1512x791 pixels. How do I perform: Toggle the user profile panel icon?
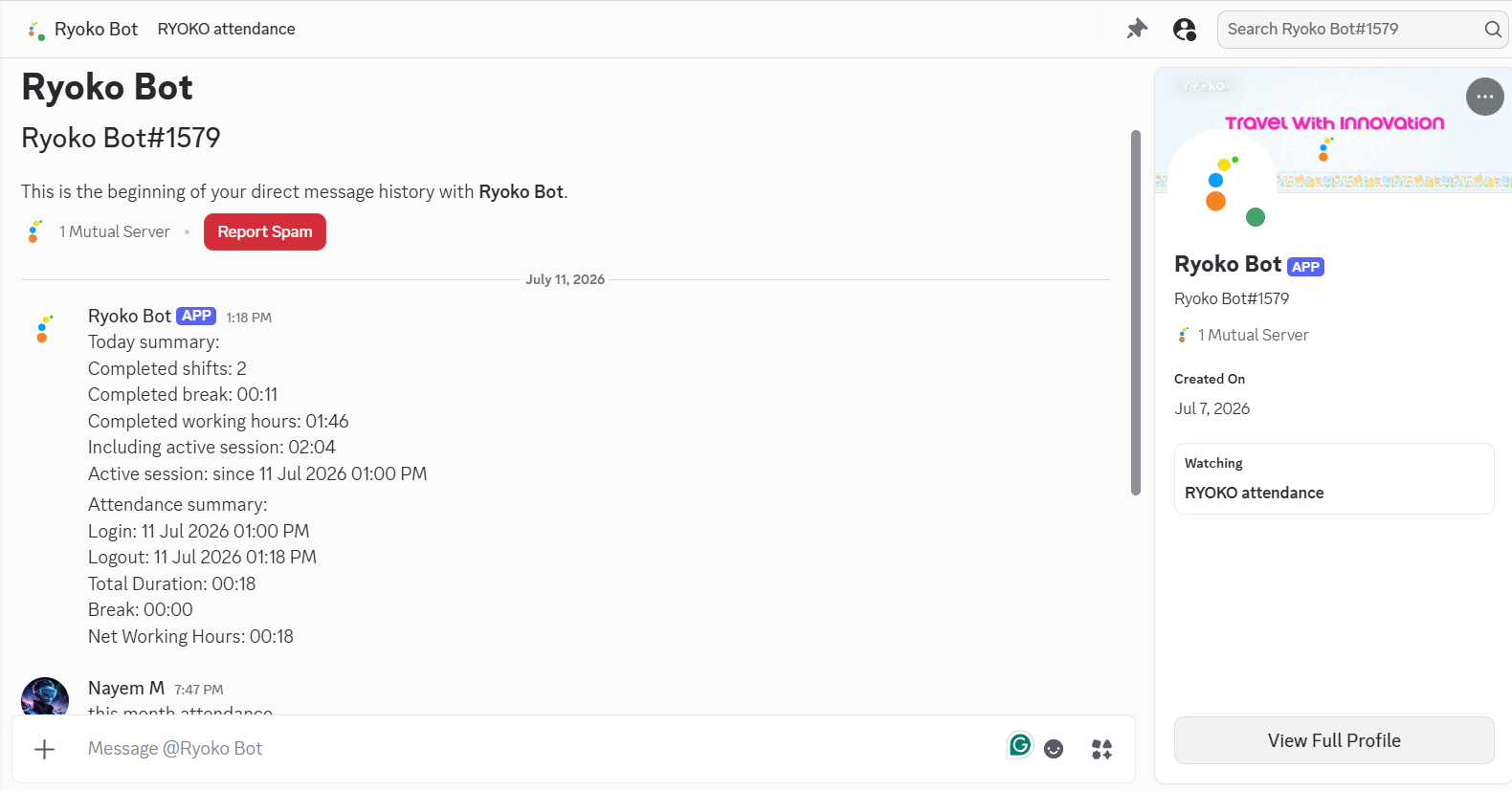coord(1185,30)
